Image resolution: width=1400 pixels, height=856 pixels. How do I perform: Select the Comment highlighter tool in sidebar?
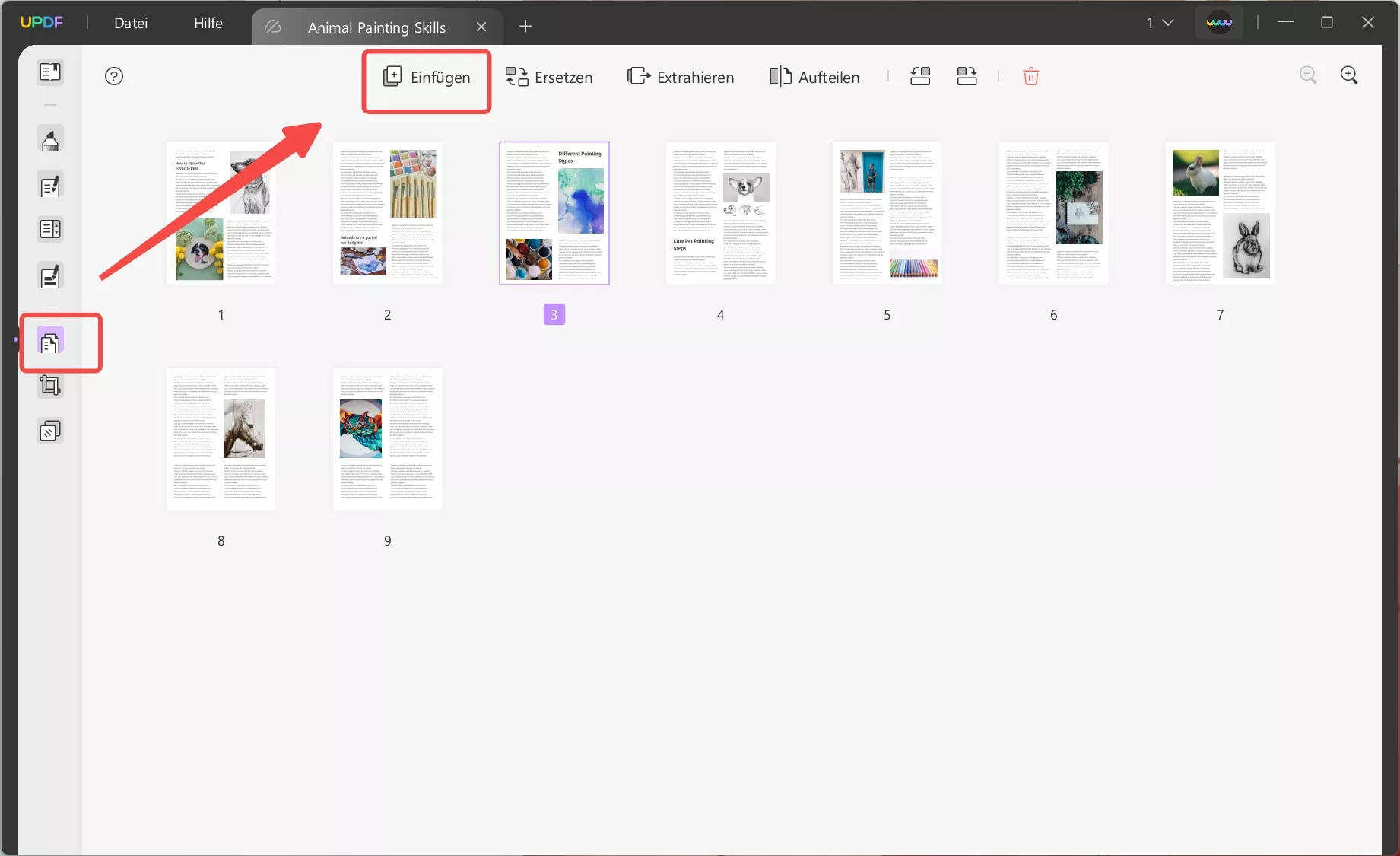click(50, 140)
